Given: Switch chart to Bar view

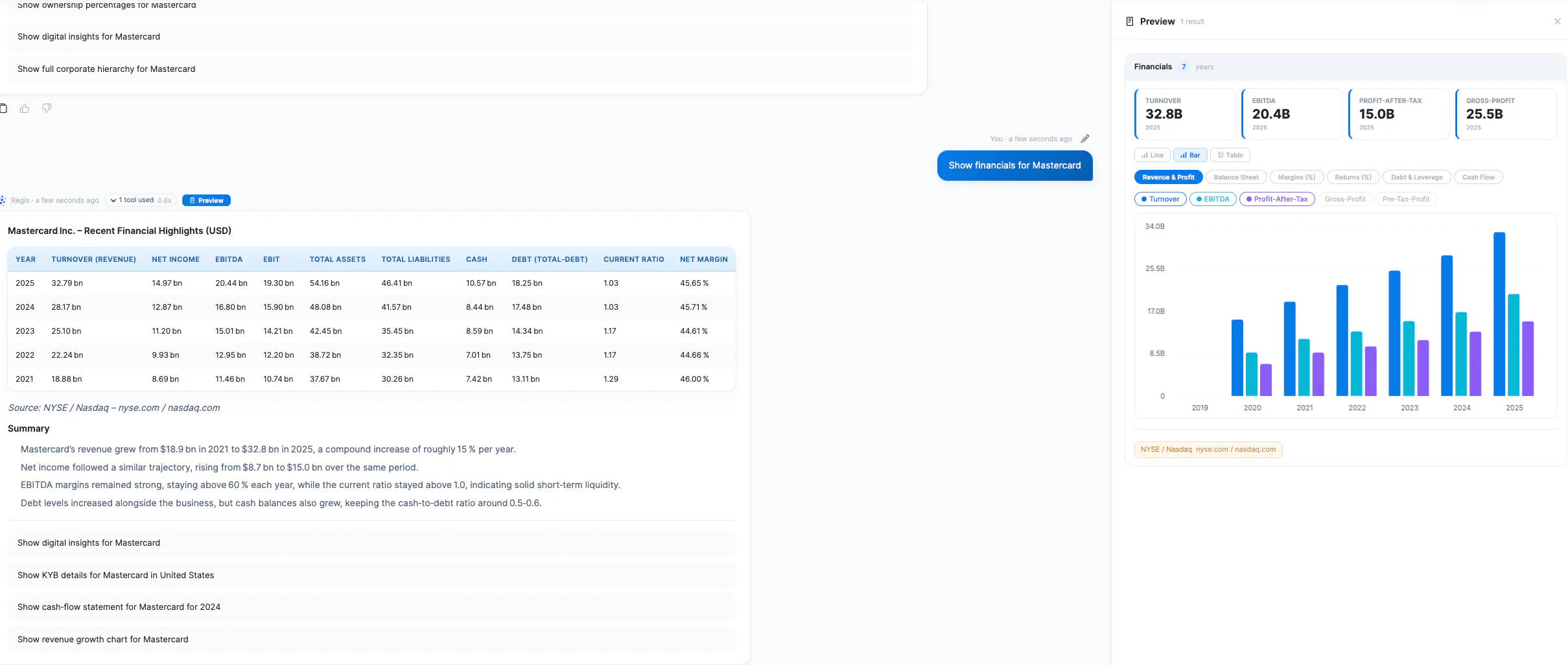Looking at the screenshot, I should pos(1190,155).
